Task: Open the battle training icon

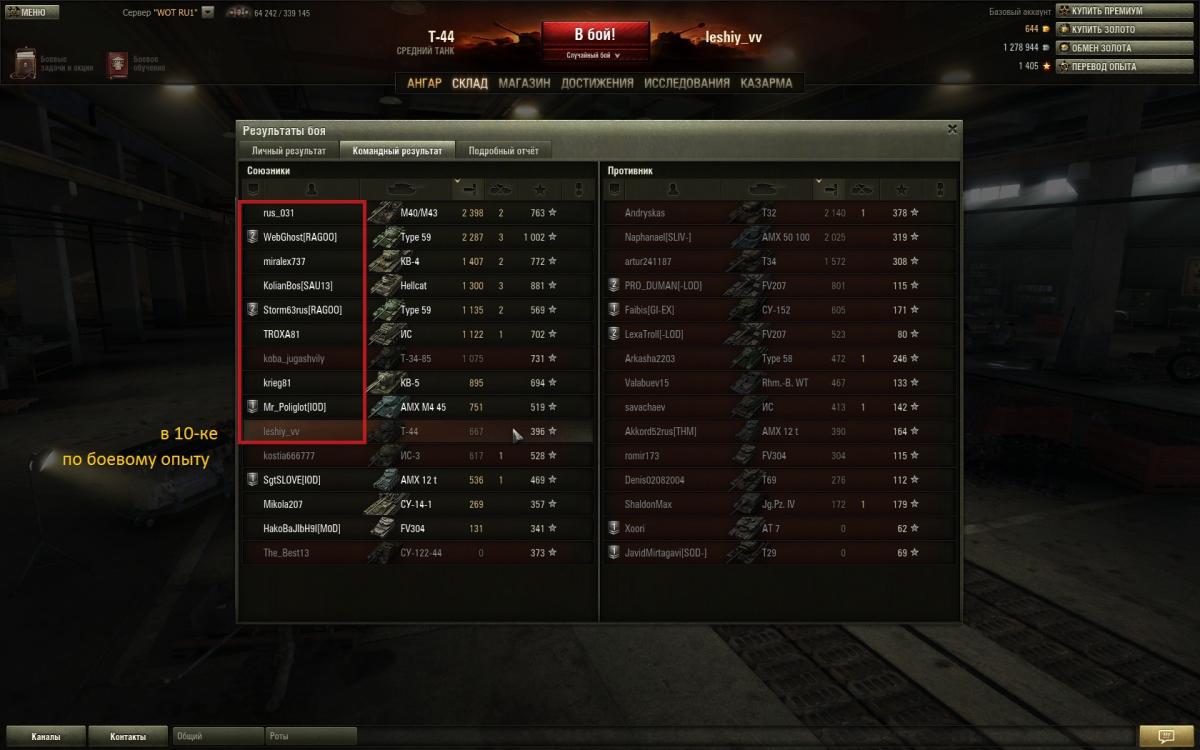Action: coord(118,62)
